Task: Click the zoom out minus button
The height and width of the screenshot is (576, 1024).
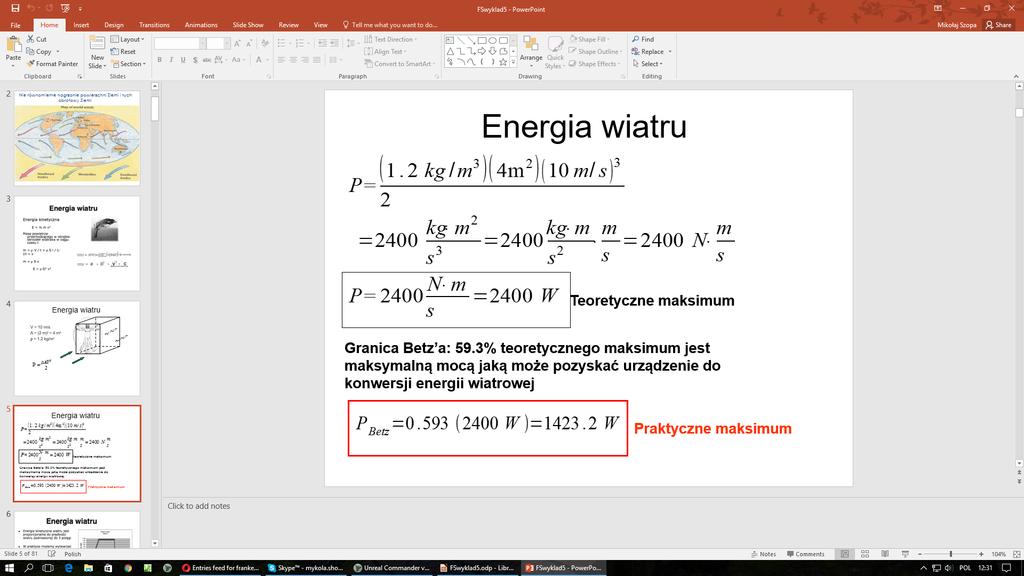Action: (x=920, y=554)
